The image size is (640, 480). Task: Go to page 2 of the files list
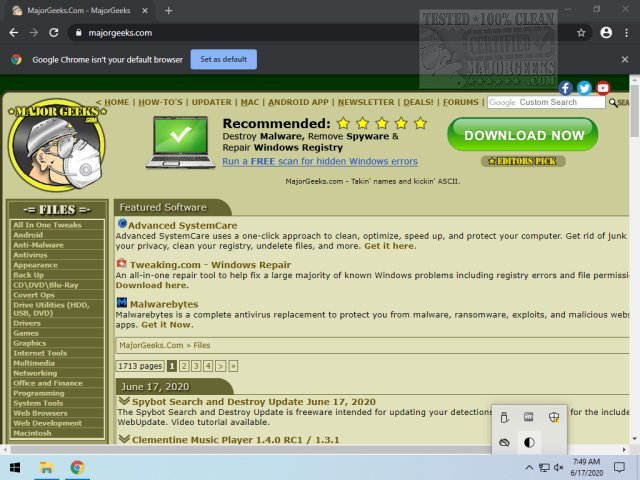184,366
